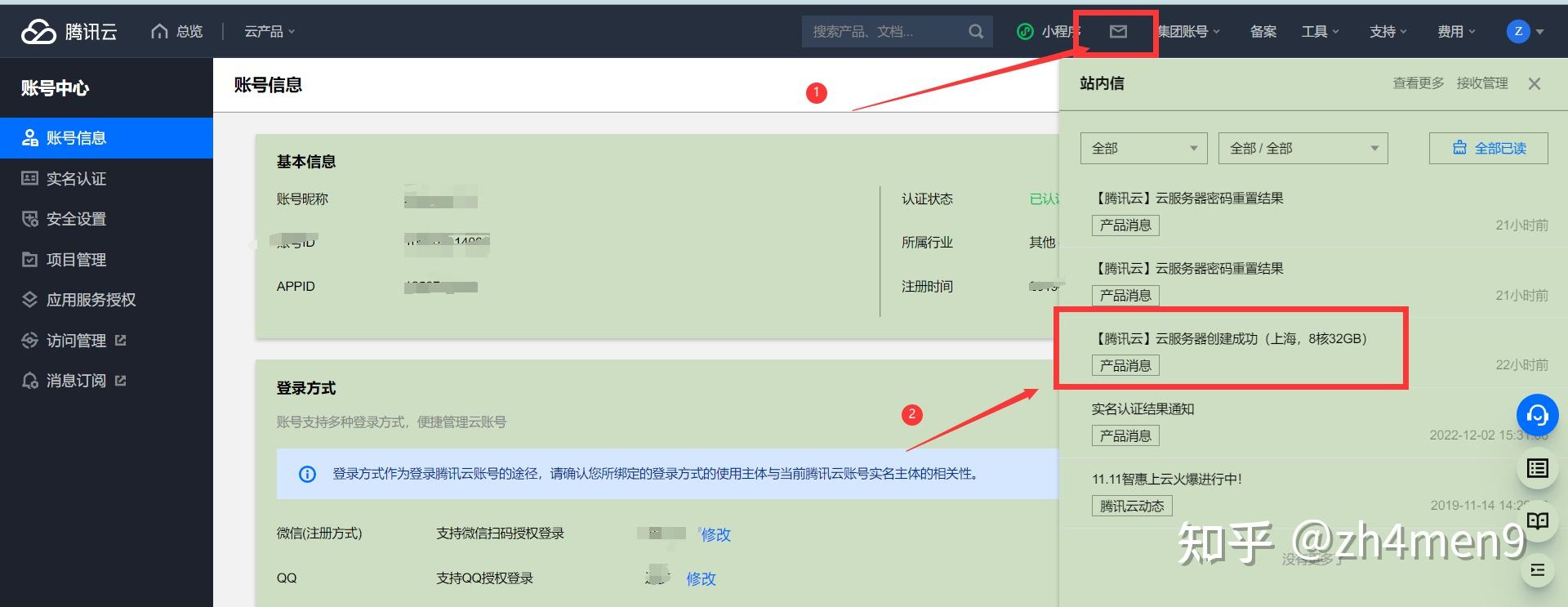Click the 腾讯云动态 tag

click(x=1132, y=506)
